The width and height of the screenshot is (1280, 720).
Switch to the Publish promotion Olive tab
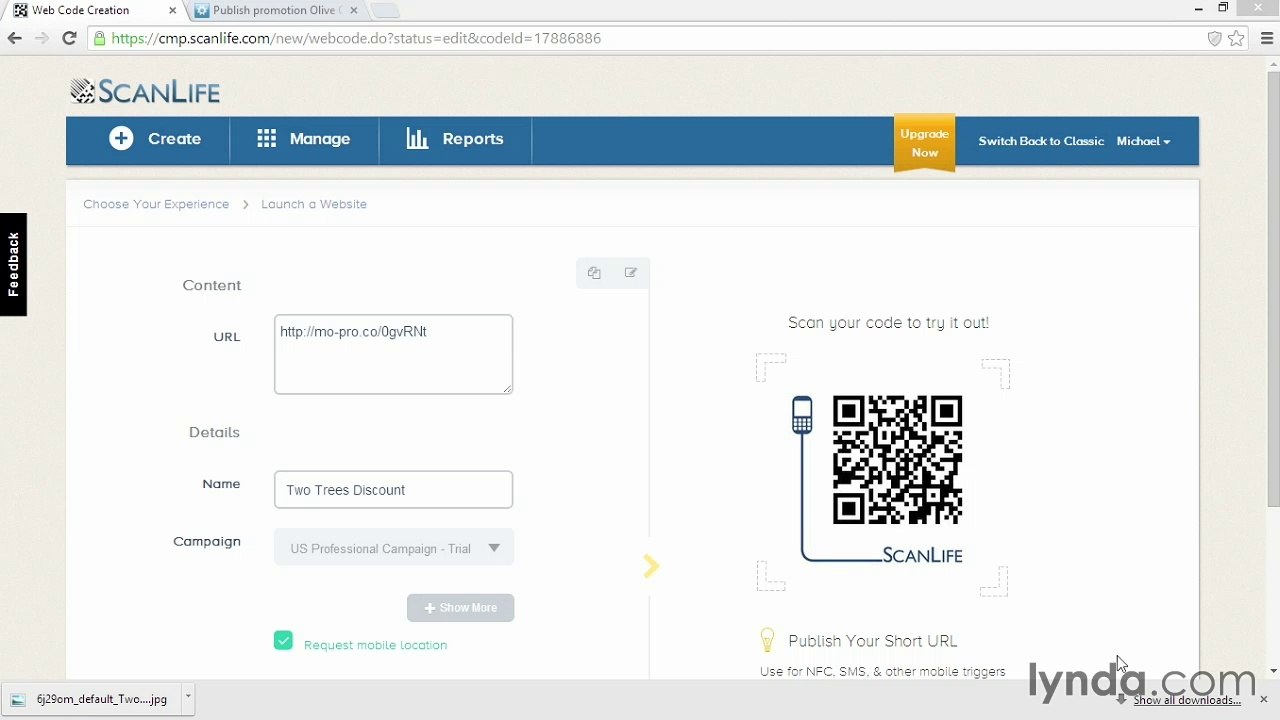[x=275, y=11]
